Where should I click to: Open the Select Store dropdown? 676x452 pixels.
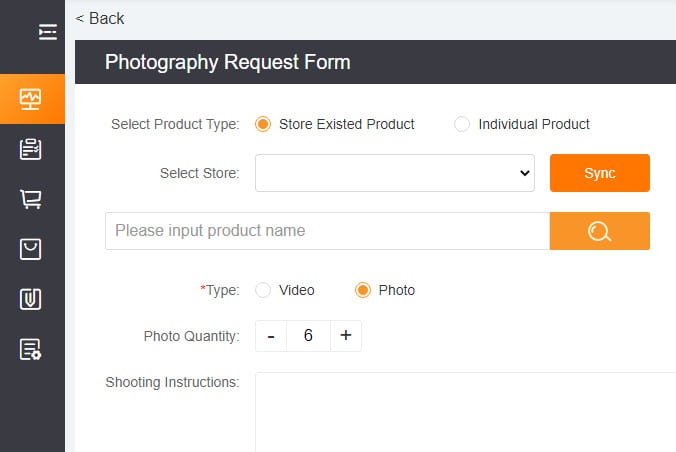[396, 173]
